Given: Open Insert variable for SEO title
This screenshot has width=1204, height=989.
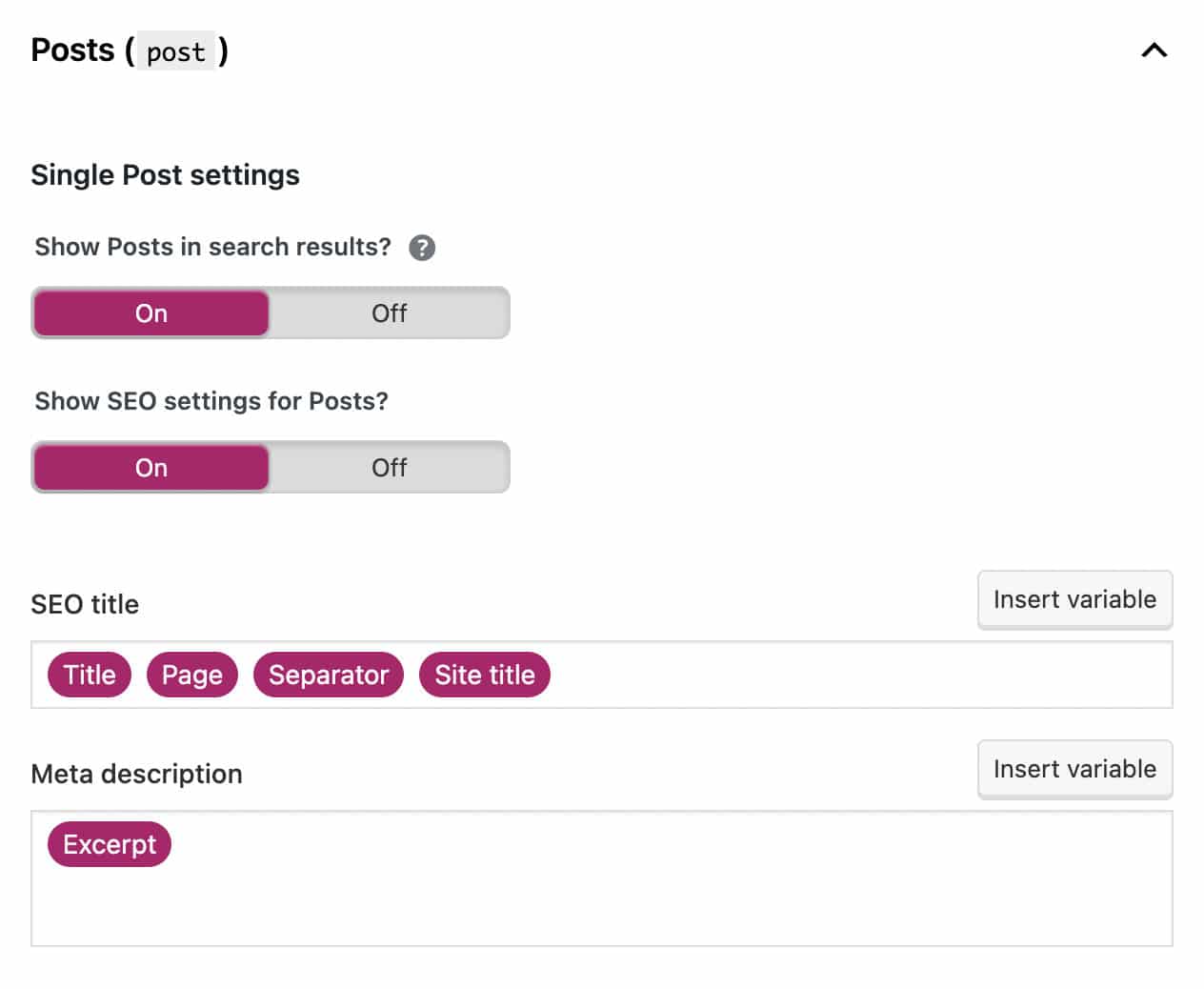Looking at the screenshot, I should tap(1074, 599).
